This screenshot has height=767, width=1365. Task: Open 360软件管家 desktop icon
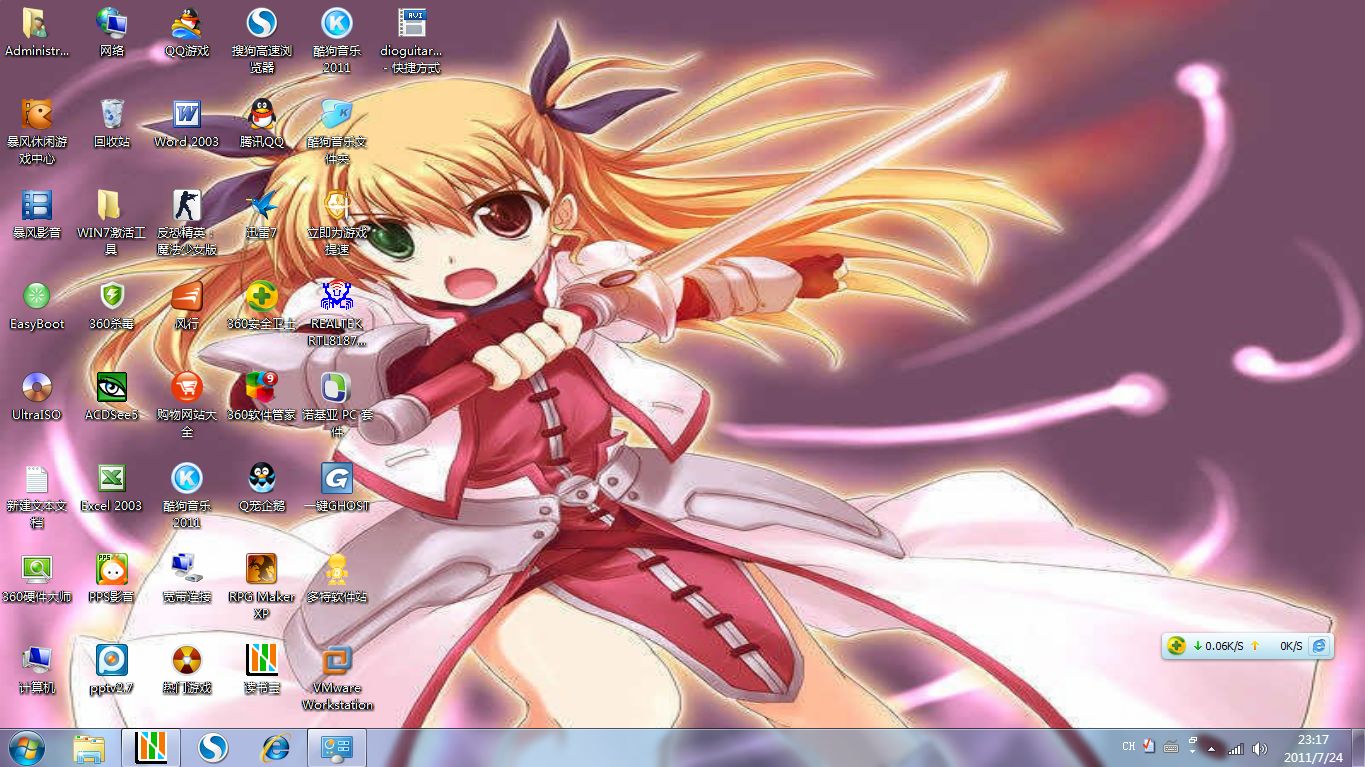[262, 396]
